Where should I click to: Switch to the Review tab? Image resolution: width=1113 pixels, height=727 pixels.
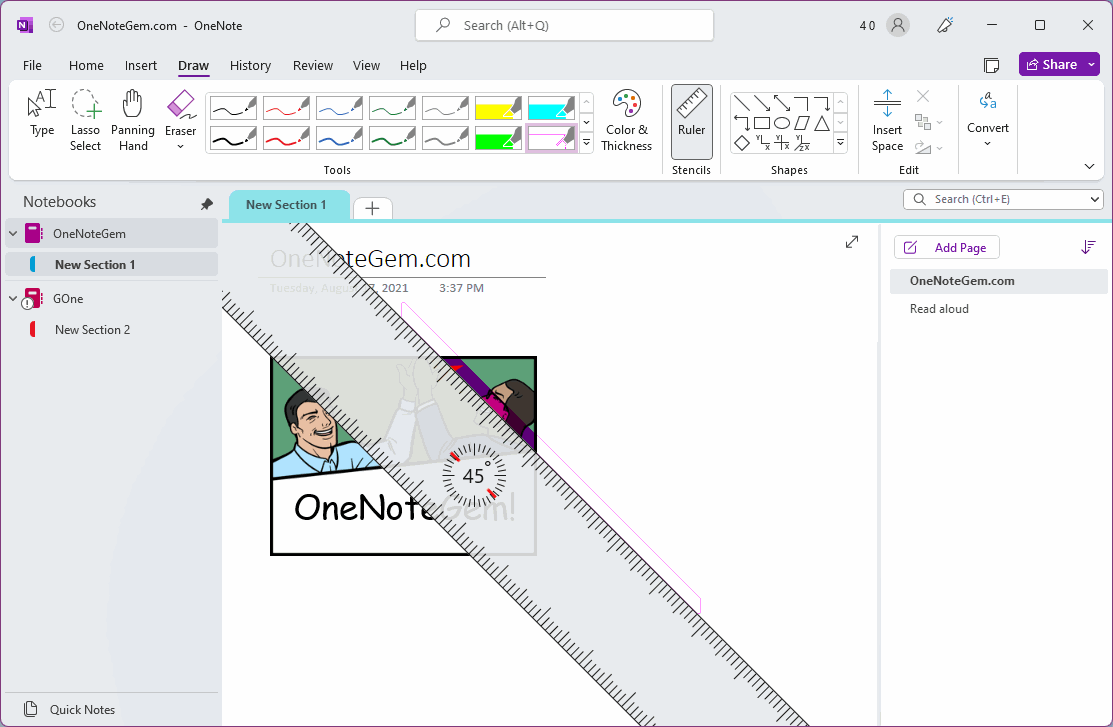click(312, 65)
